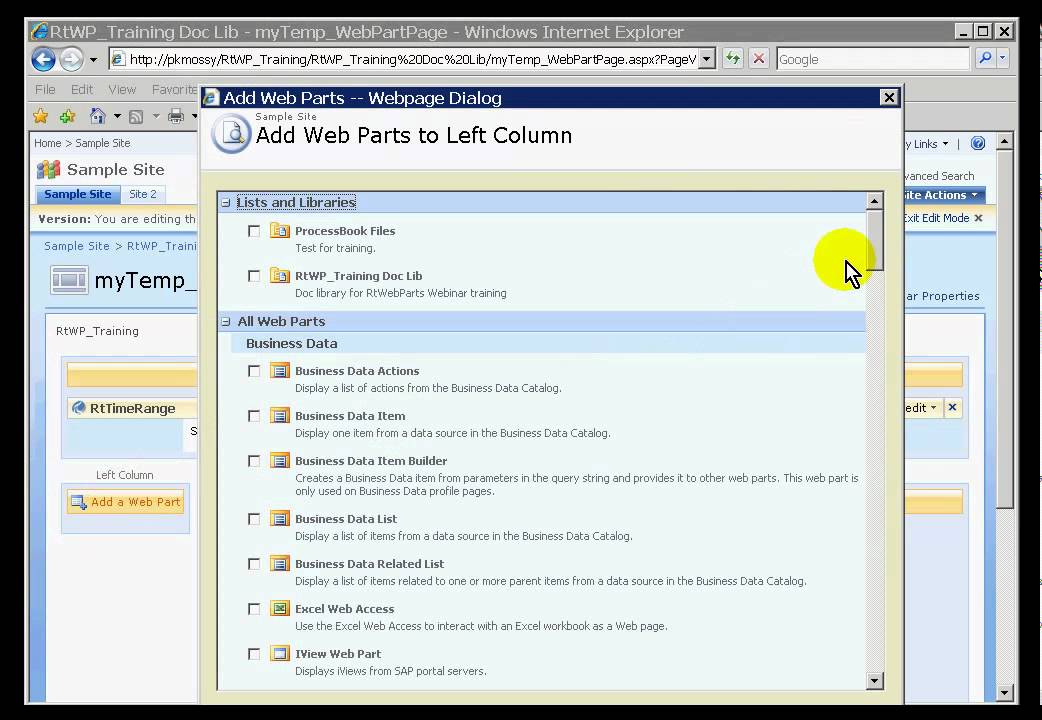Image resolution: width=1042 pixels, height=720 pixels.
Task: Click Add a Web Part button
Action: [x=126, y=502]
